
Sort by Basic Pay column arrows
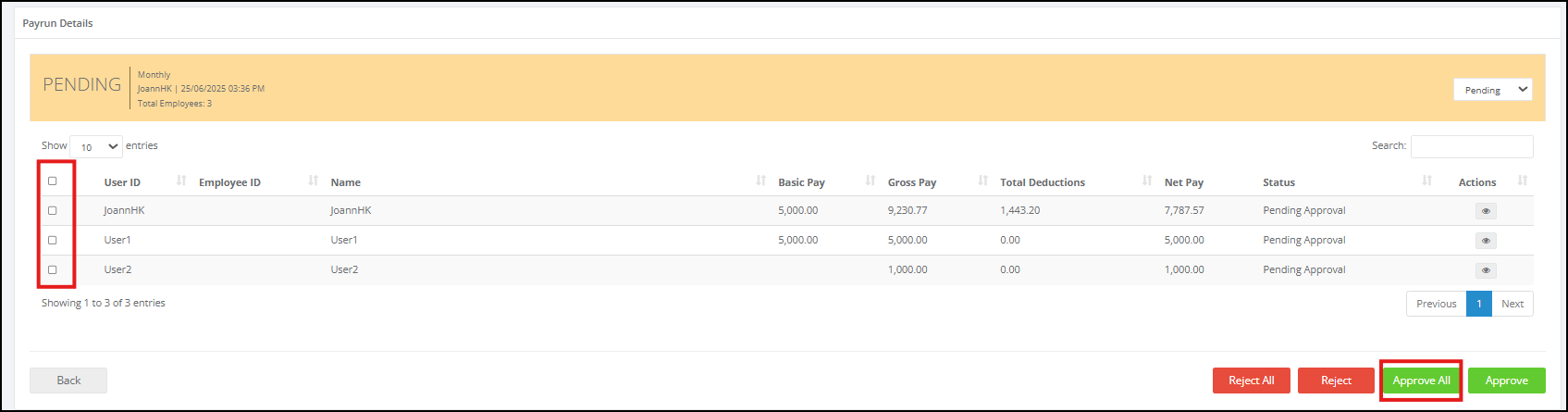870,181
